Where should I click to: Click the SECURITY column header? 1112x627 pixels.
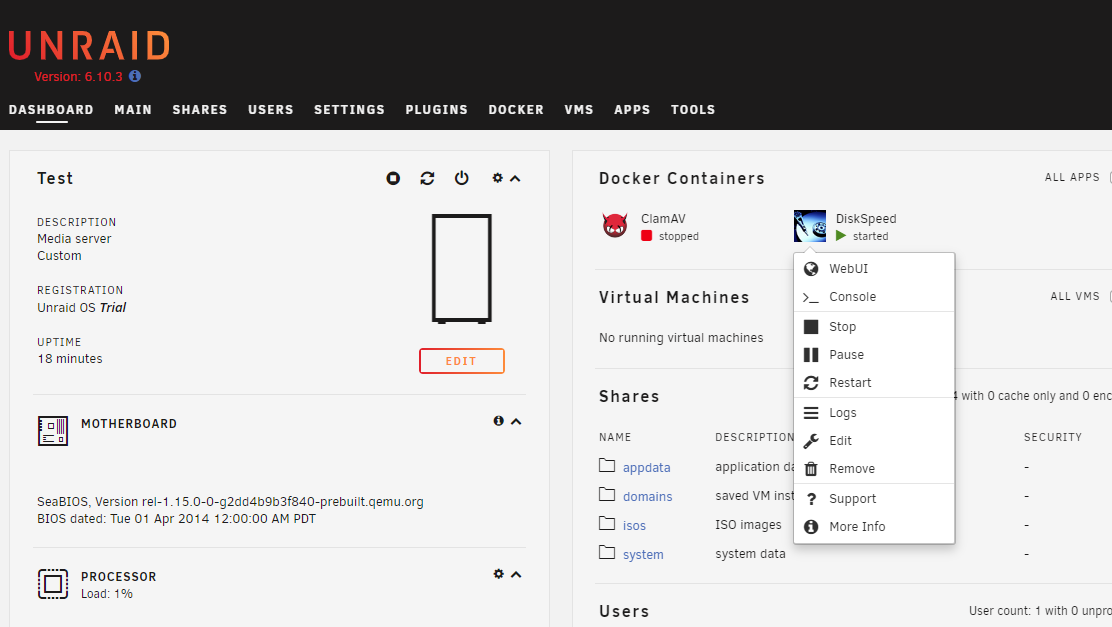click(1052, 437)
